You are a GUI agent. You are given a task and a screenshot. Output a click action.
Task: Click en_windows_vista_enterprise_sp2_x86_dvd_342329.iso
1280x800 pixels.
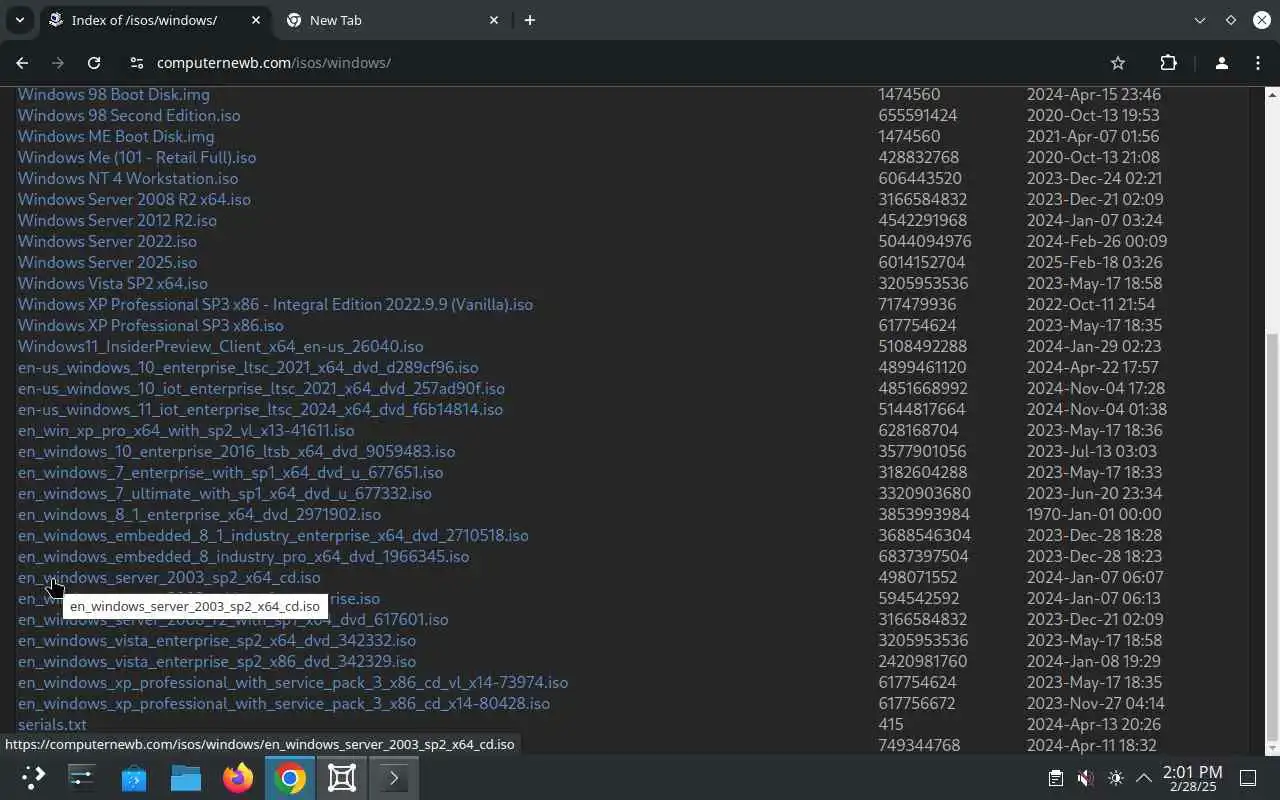(x=217, y=661)
